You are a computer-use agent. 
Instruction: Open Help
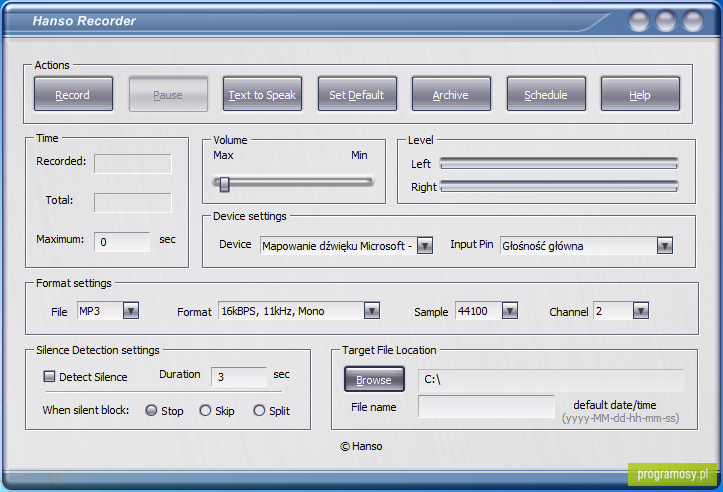pyautogui.click(x=640, y=95)
